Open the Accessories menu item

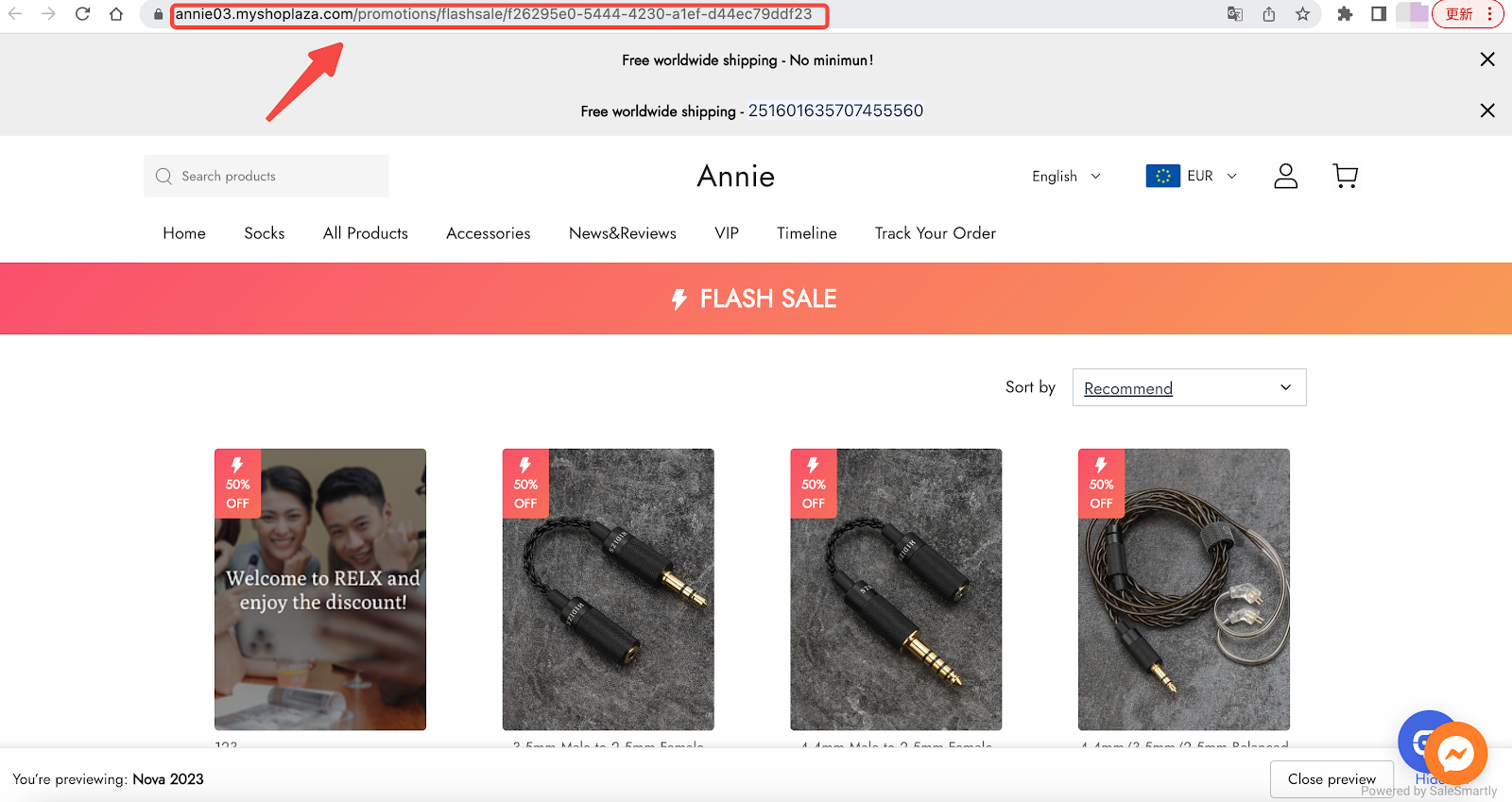488,233
